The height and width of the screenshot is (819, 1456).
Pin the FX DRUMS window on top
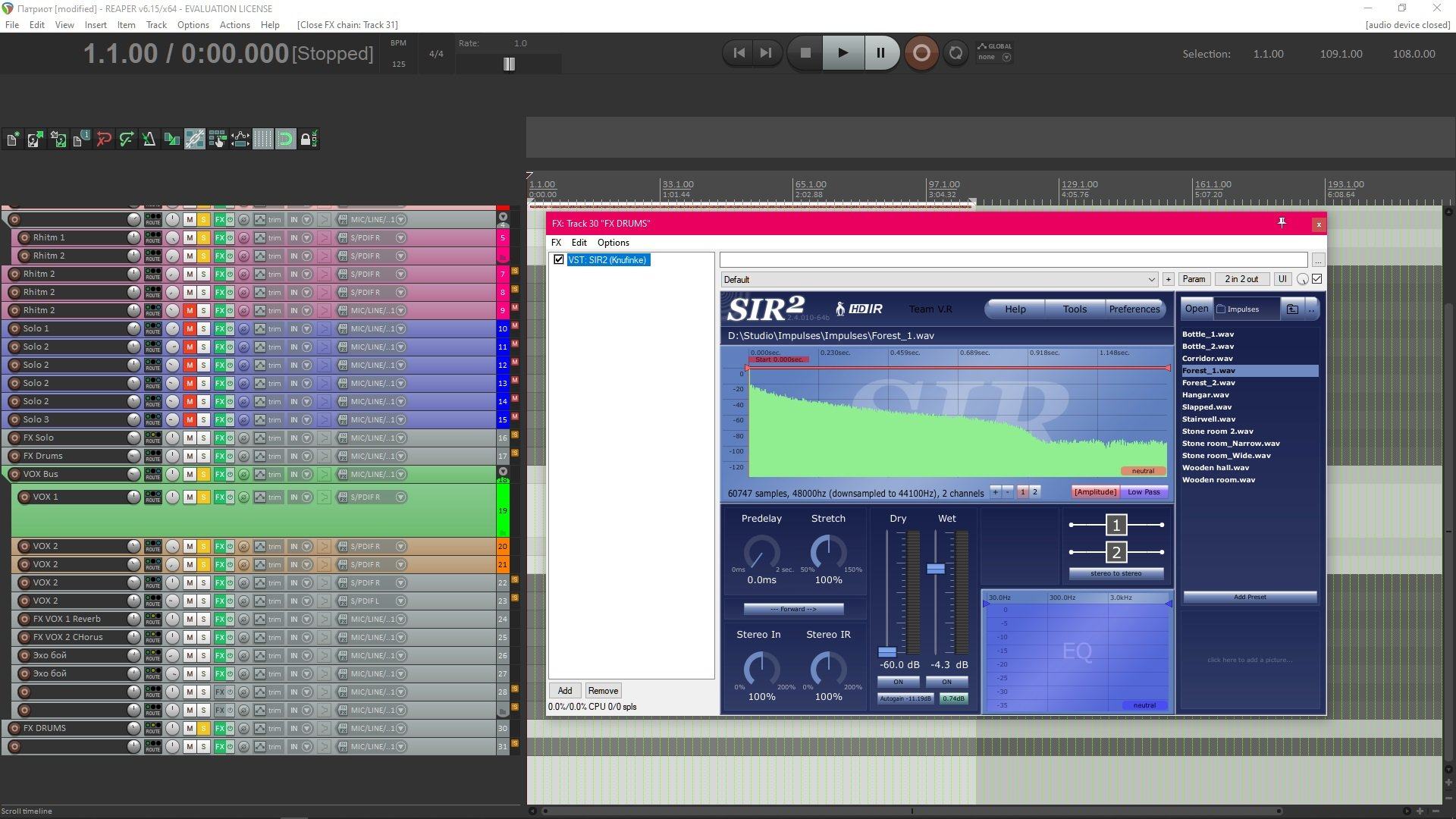click(x=1282, y=223)
